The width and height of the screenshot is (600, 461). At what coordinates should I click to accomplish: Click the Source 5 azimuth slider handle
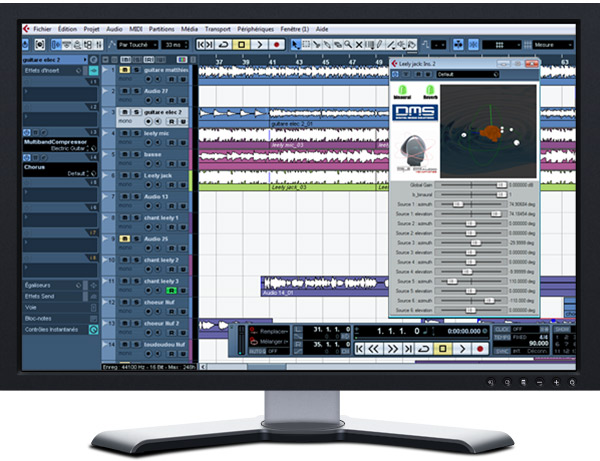pyautogui.click(x=452, y=281)
